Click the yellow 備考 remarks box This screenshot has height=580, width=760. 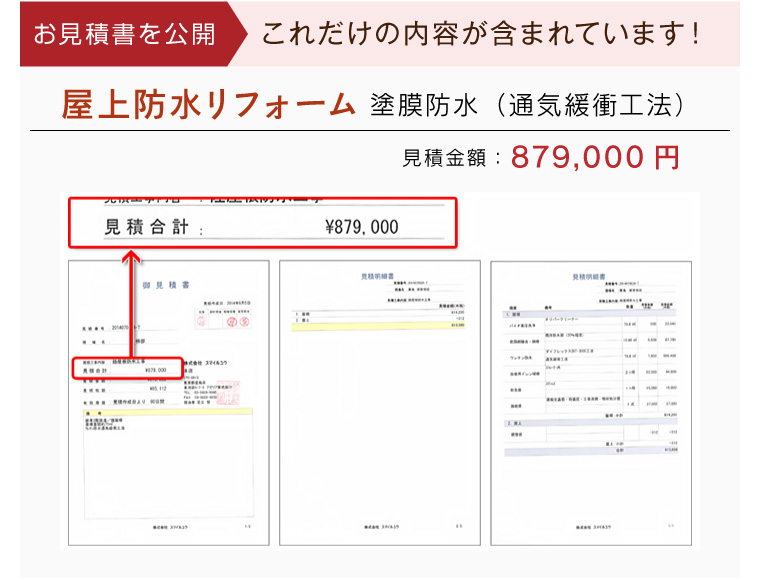[168, 414]
